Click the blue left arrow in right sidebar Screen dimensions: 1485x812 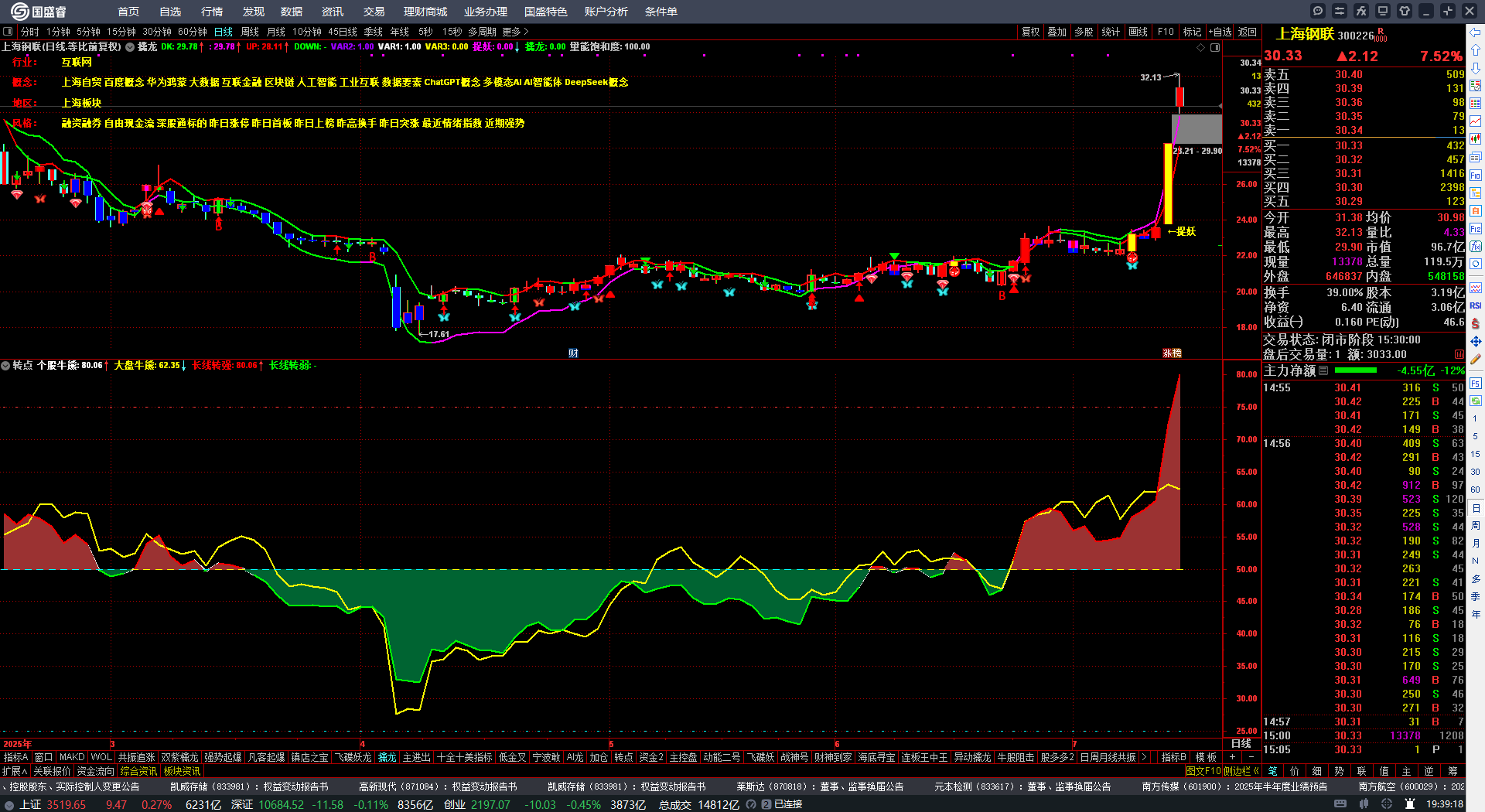coord(1476,32)
